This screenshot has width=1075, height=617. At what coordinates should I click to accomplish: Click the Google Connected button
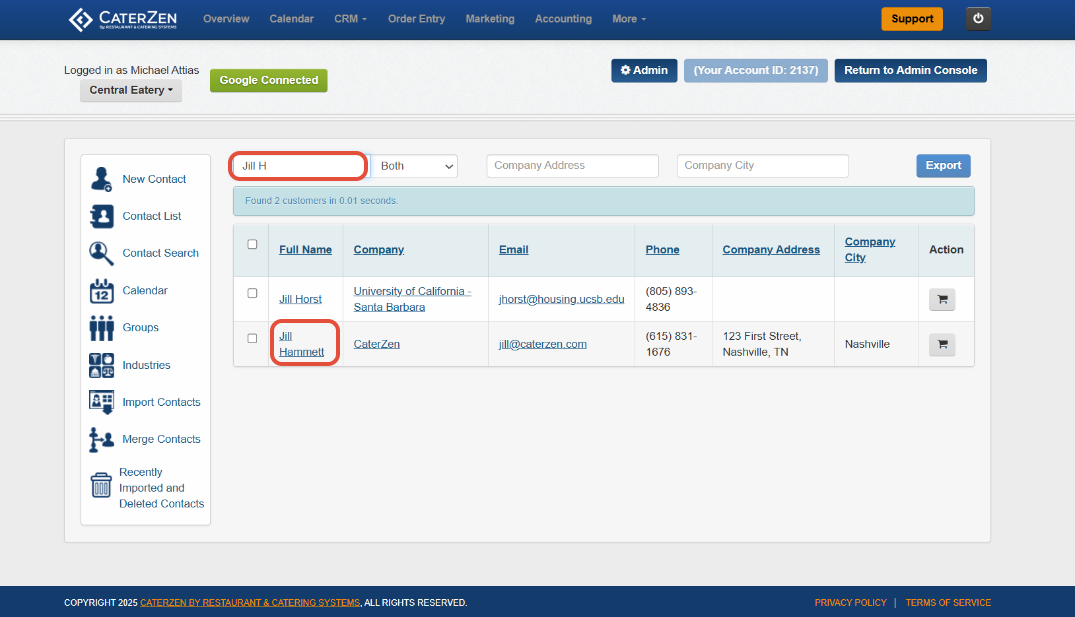point(269,80)
